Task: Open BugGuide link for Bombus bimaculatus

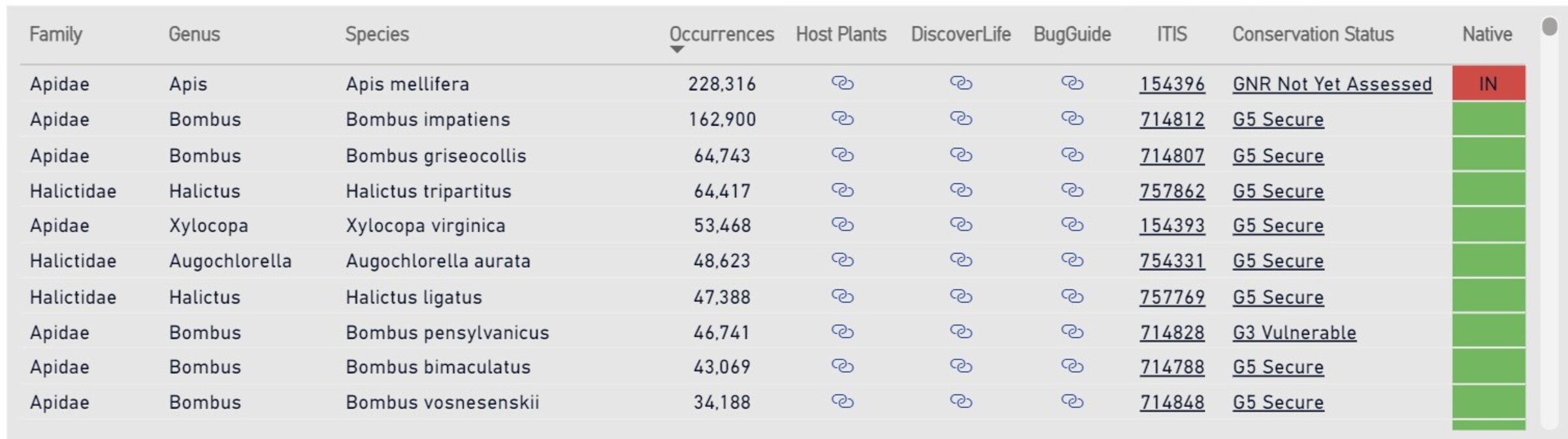Action: click(x=1072, y=366)
